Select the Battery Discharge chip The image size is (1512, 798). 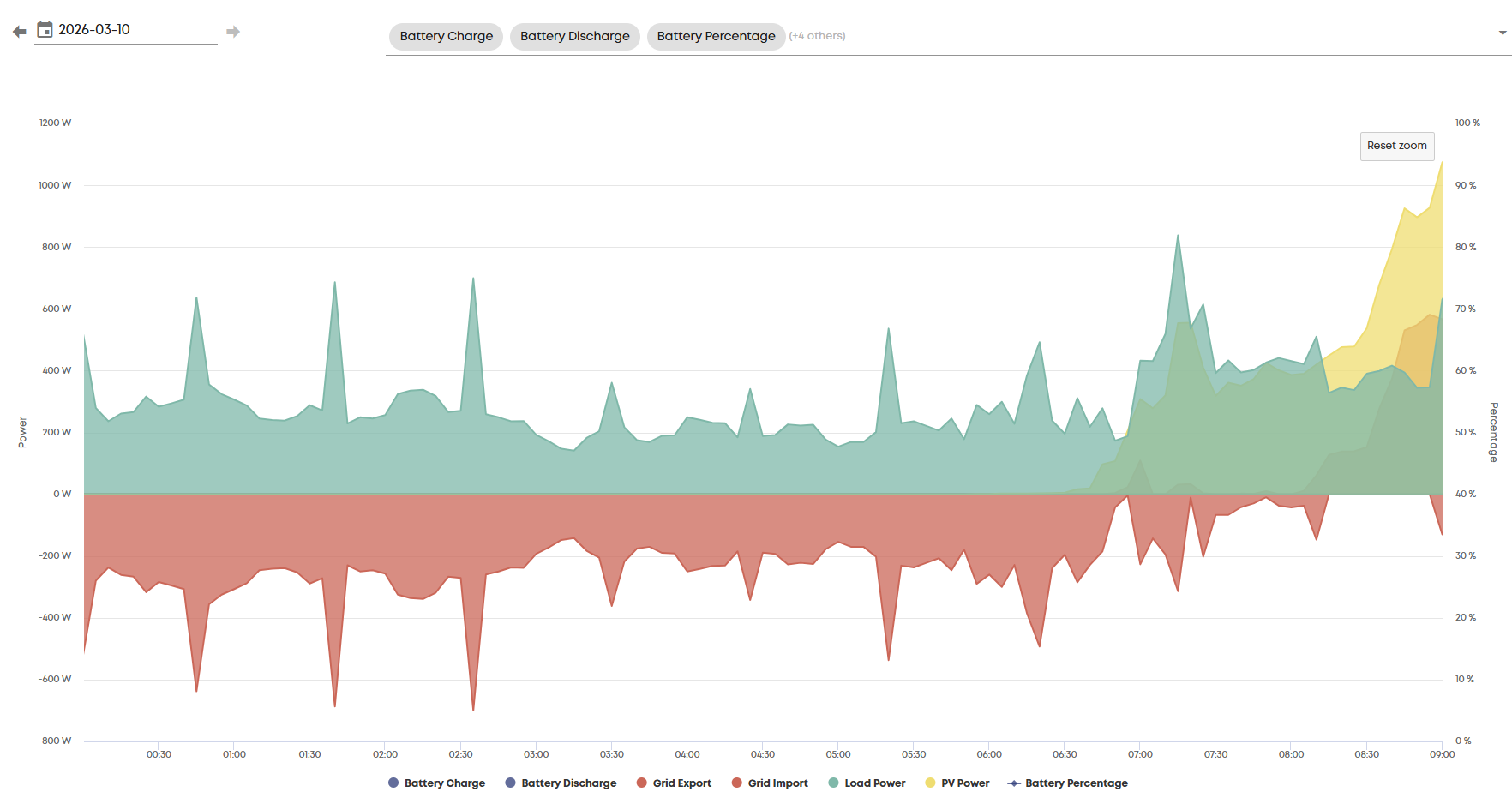pyautogui.click(x=574, y=36)
